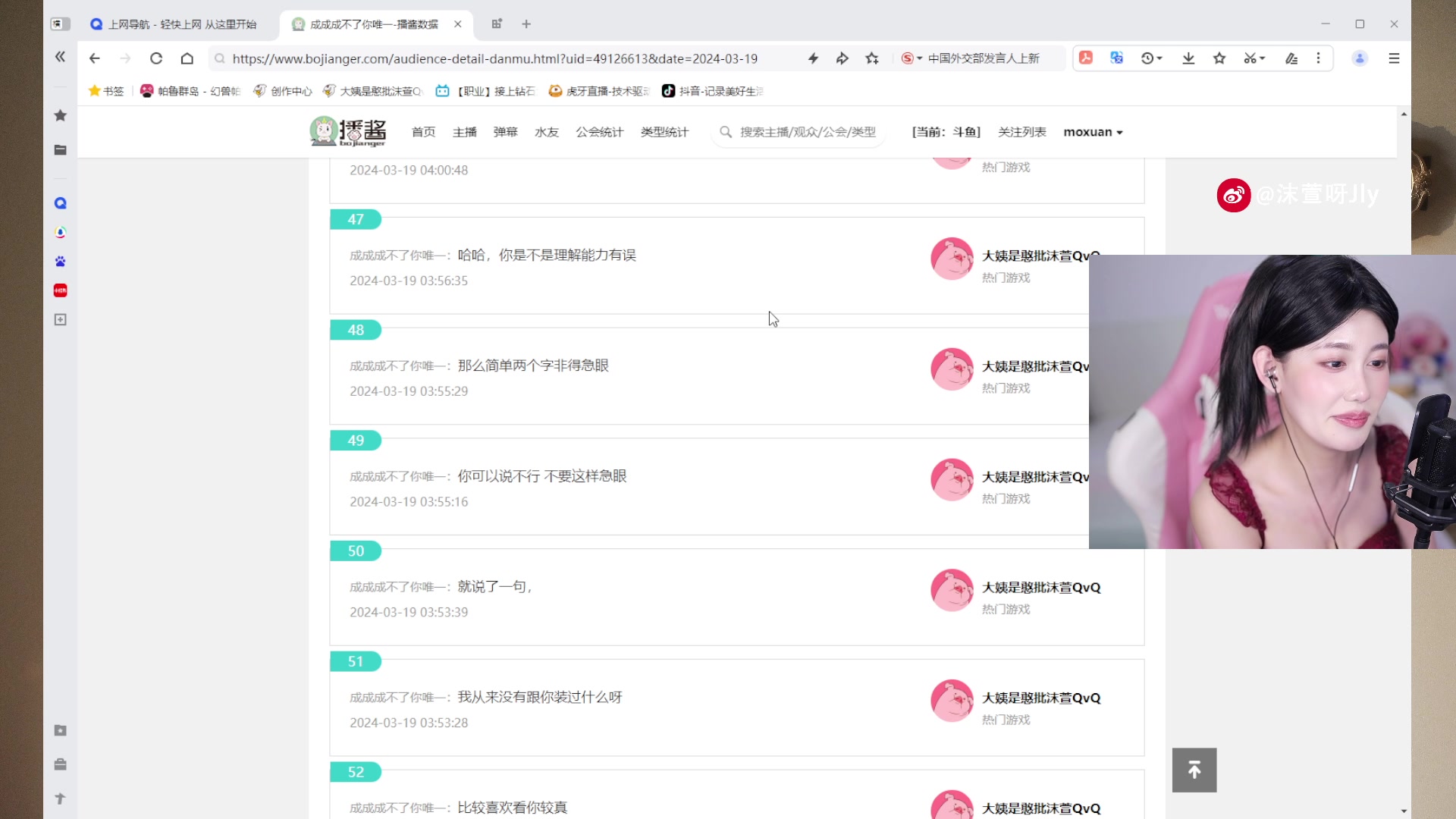Screen dimensions: 1456x819
Task: Open 公会统计 in the site navigation
Action: tap(599, 132)
